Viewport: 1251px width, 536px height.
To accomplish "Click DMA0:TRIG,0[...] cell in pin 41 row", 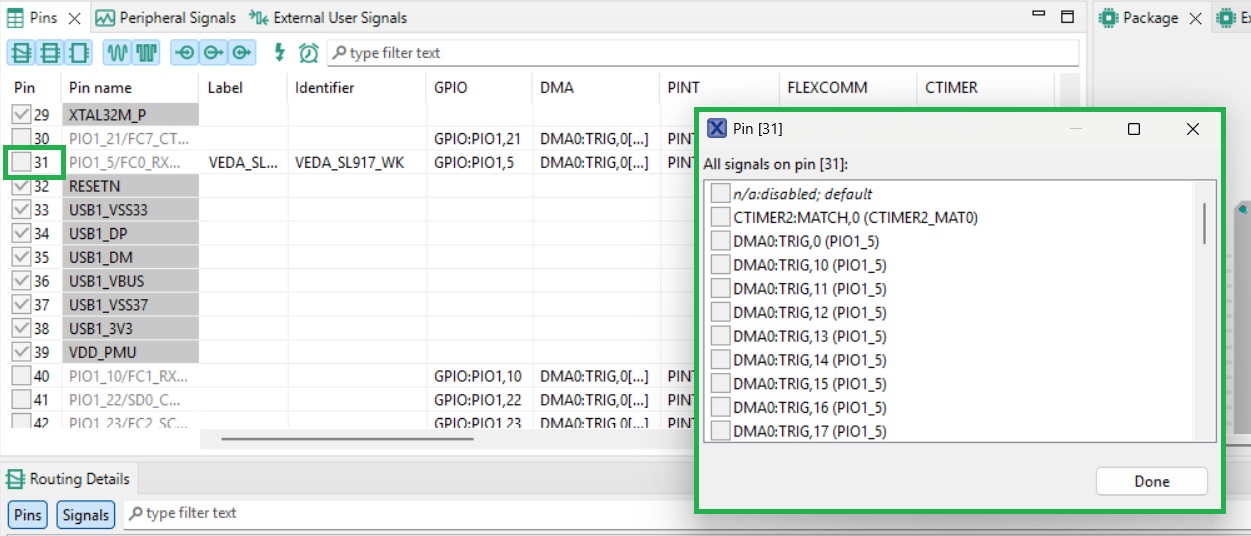I will point(594,400).
